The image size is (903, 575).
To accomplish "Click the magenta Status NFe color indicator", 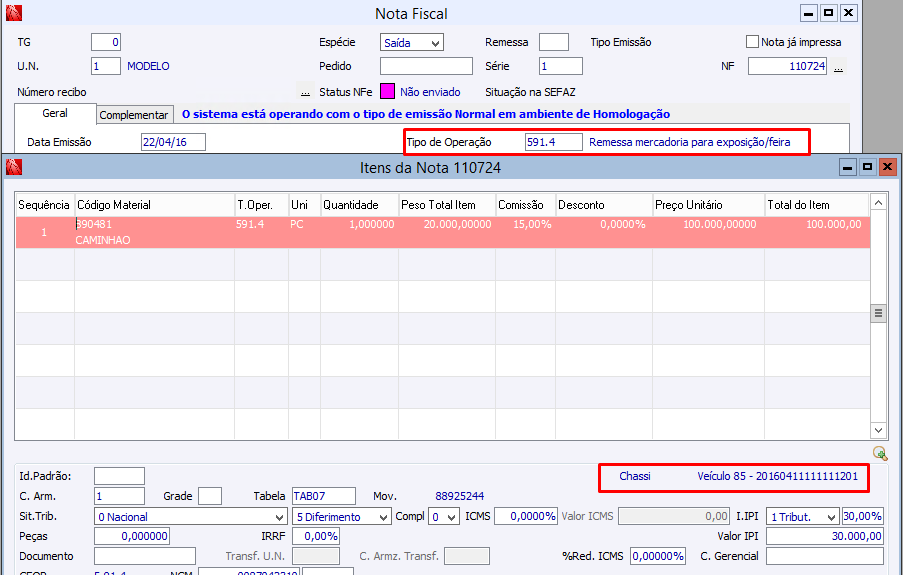I will point(388,92).
